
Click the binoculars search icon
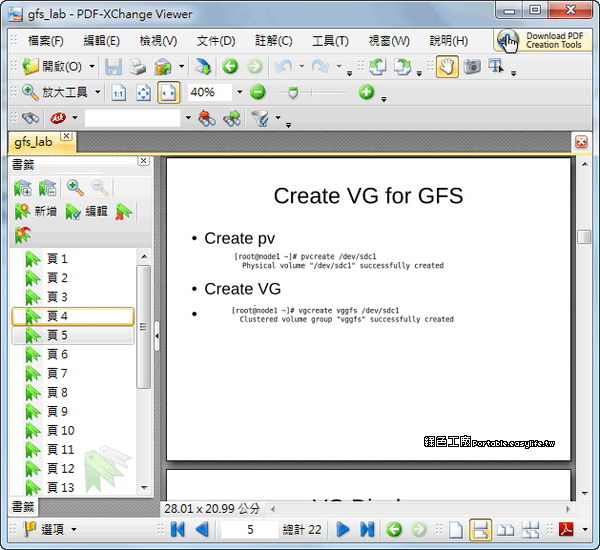point(30,118)
